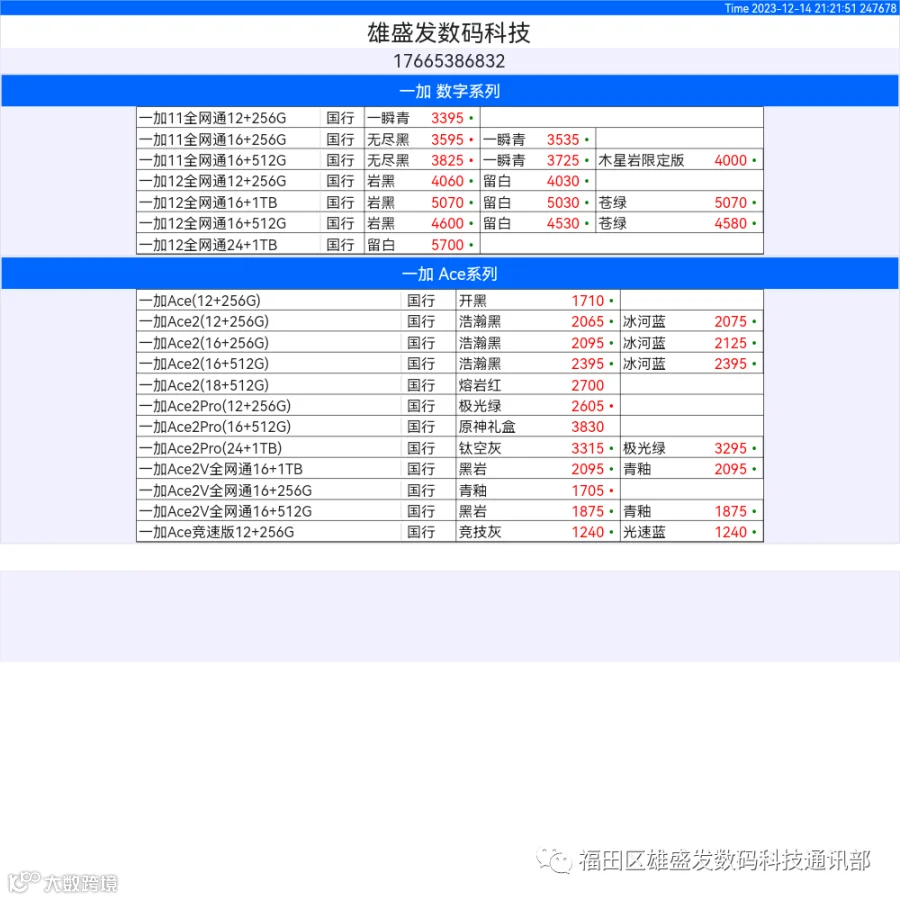This screenshot has width=900, height=900.
Task: Click the 开黑 color cell
Action: [472, 301]
